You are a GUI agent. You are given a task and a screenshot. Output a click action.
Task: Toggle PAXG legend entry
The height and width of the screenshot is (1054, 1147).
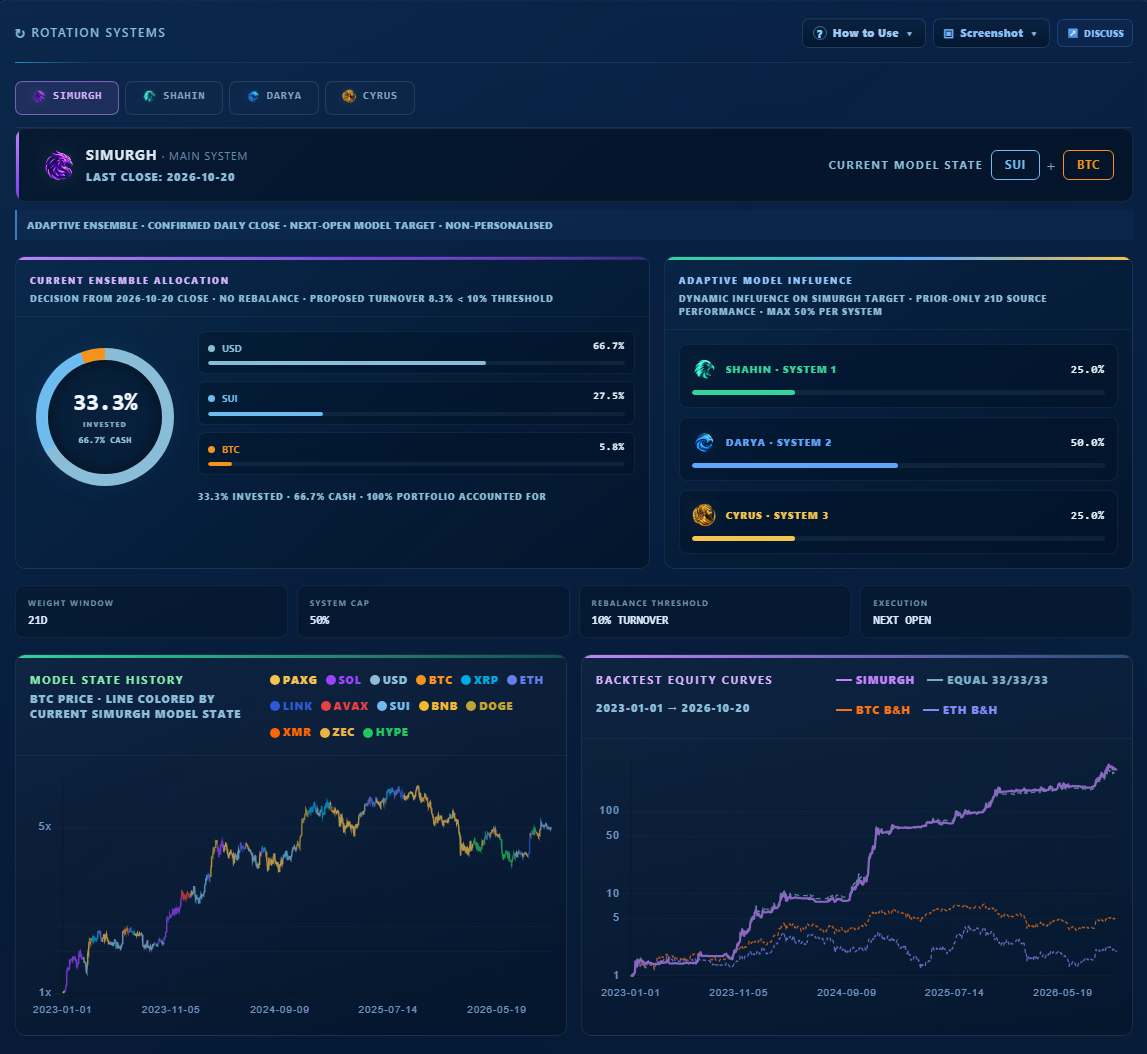click(x=293, y=680)
